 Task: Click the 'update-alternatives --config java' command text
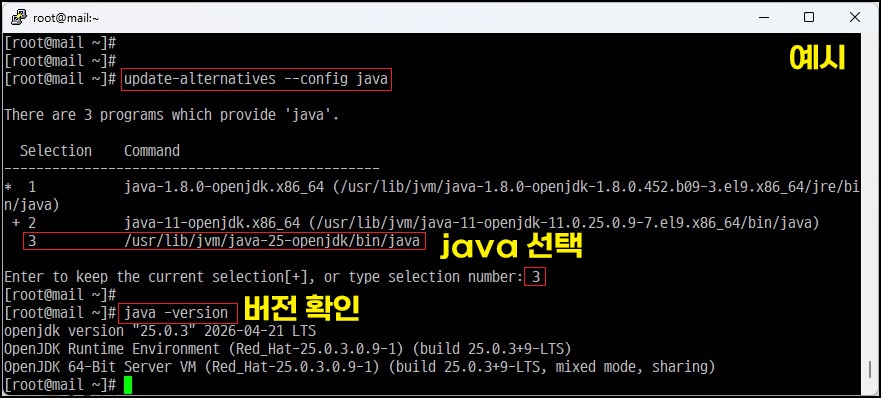tap(256, 79)
